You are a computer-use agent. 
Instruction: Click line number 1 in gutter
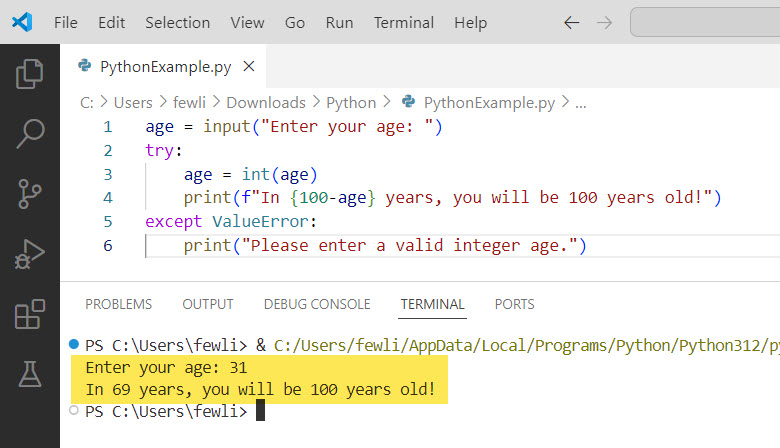[x=107, y=127]
